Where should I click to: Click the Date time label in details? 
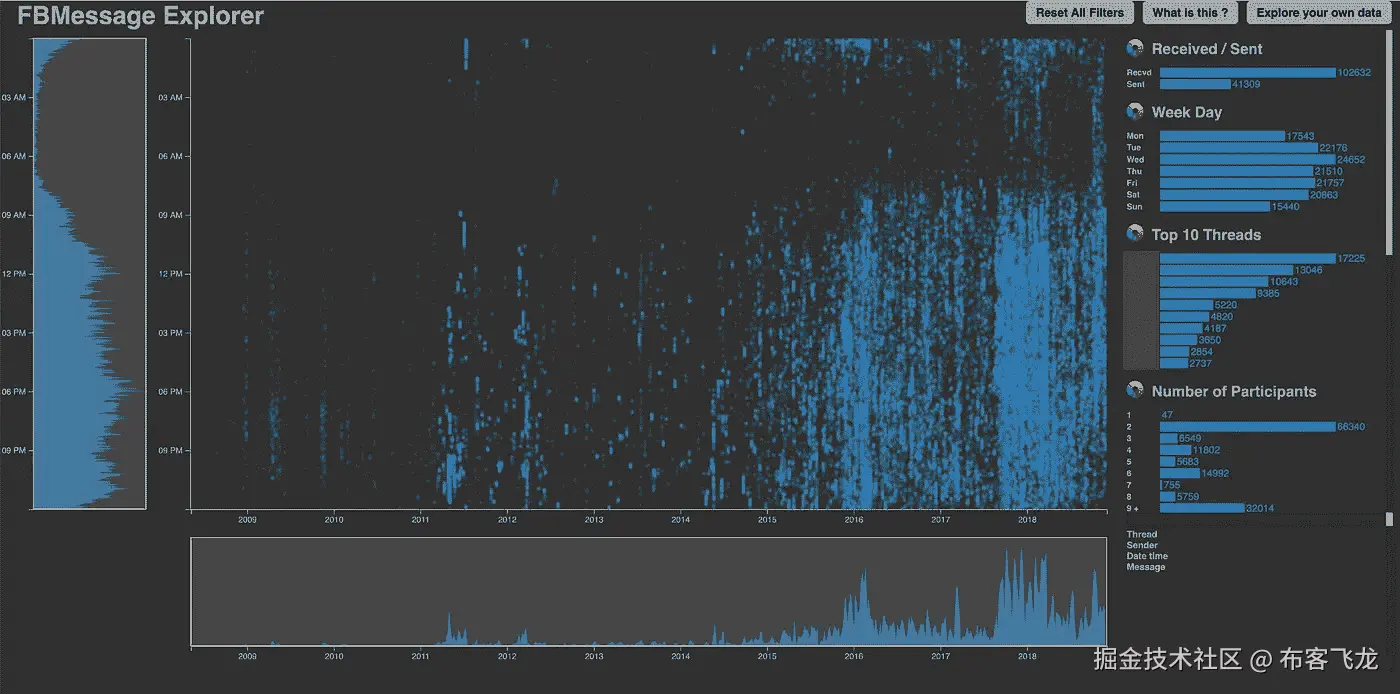click(x=1147, y=556)
